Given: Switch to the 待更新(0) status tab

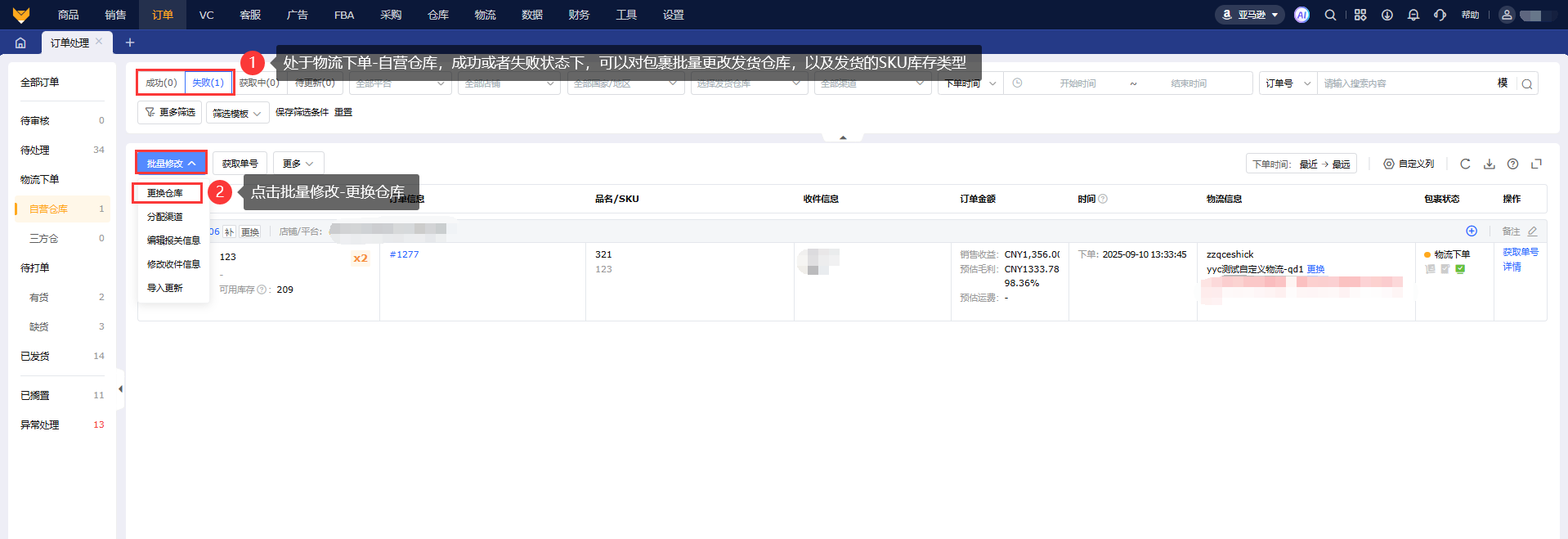Looking at the screenshot, I should (x=315, y=83).
